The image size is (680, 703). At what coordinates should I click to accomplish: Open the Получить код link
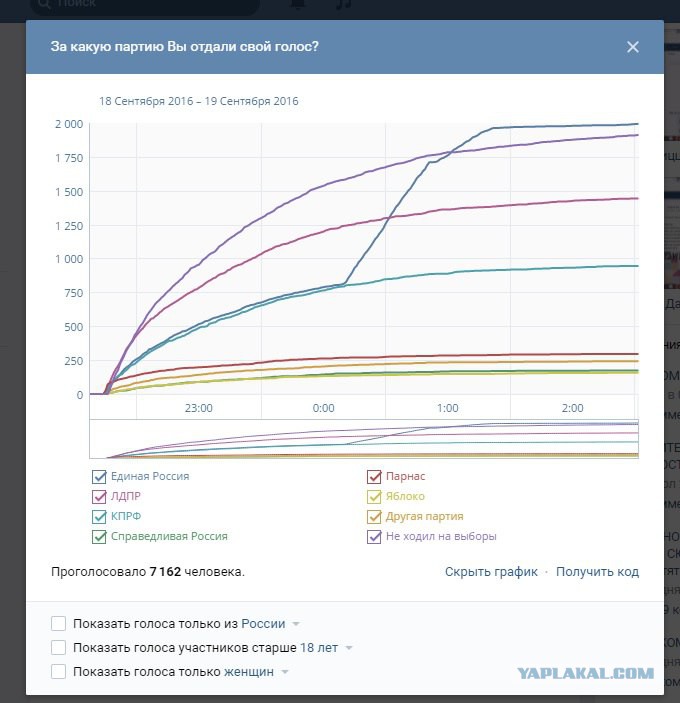597,572
